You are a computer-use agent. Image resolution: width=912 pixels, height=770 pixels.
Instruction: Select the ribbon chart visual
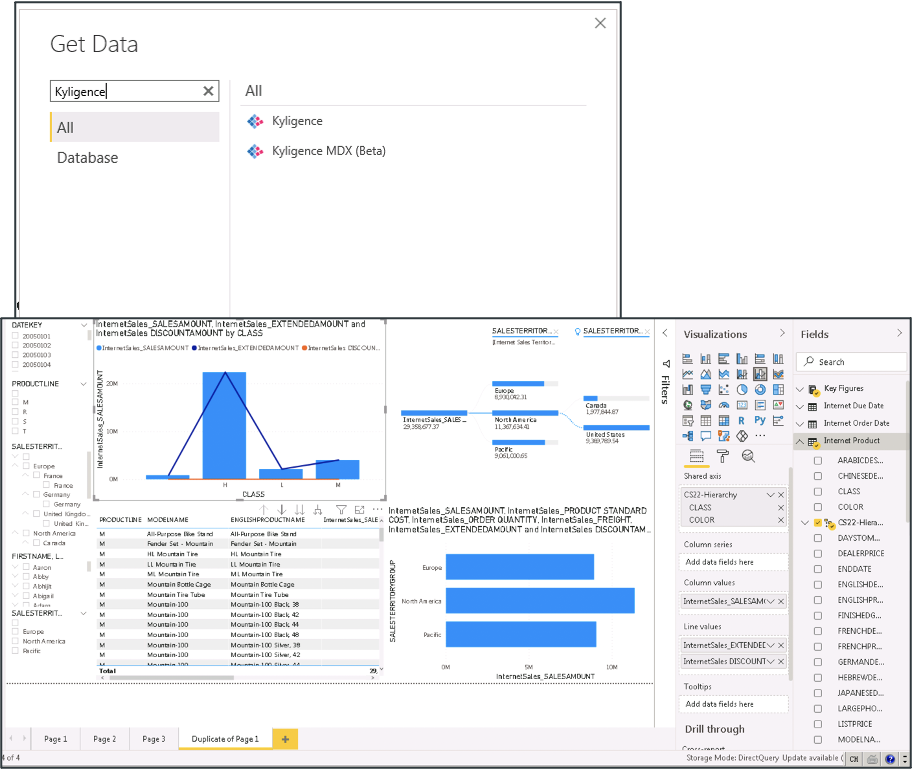(x=778, y=374)
